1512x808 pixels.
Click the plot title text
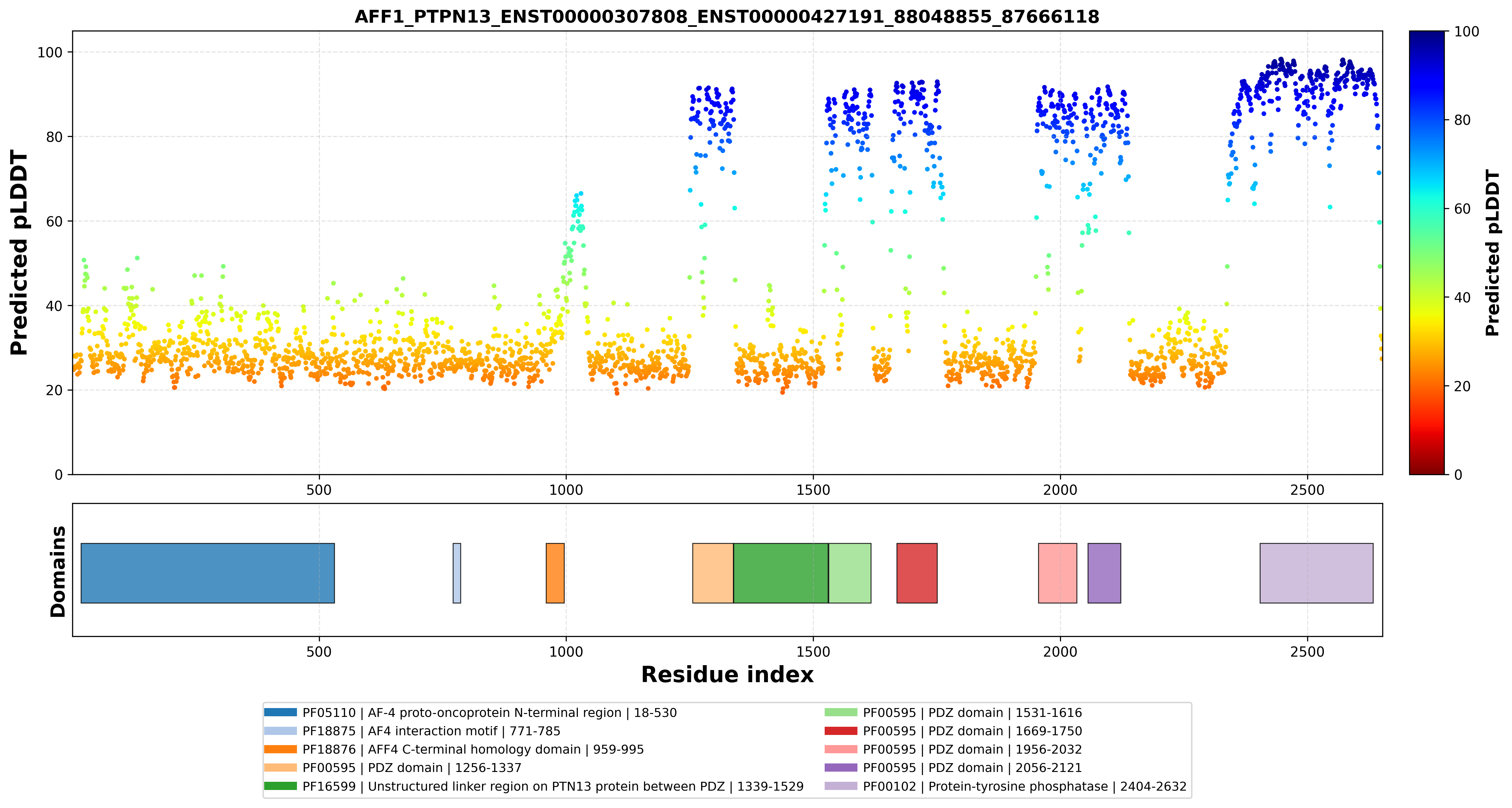coord(727,16)
